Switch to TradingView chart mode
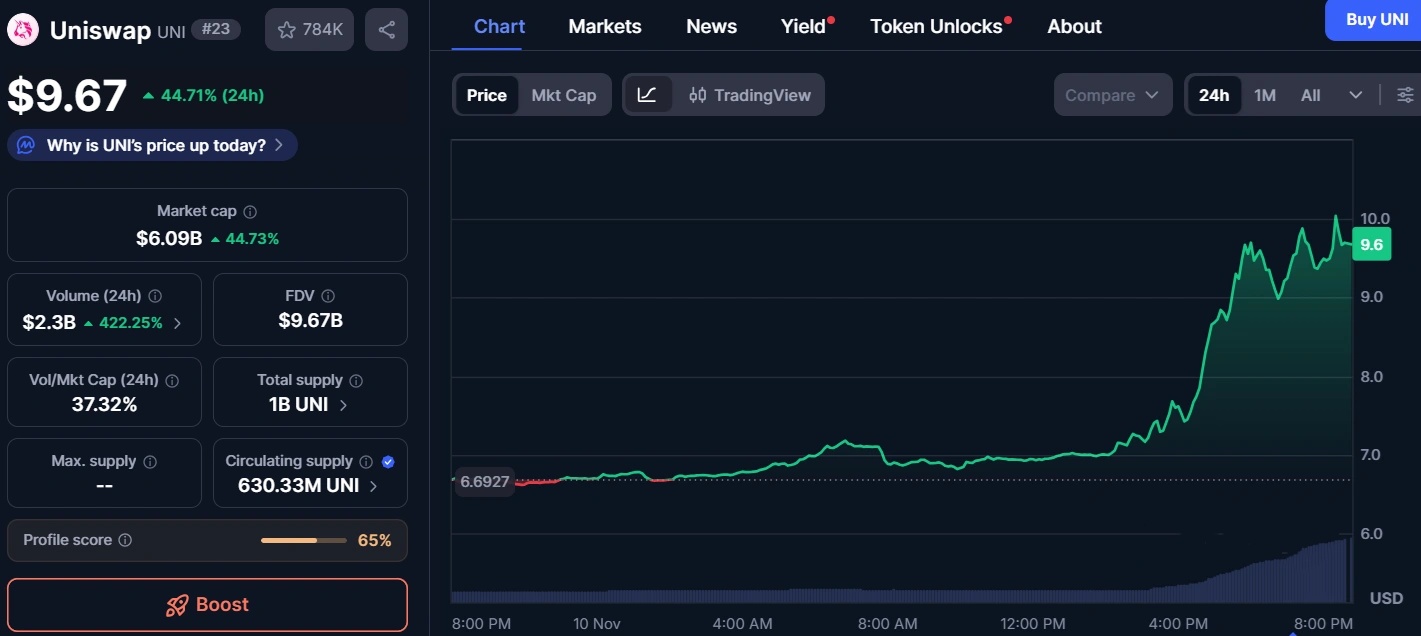 pos(750,95)
